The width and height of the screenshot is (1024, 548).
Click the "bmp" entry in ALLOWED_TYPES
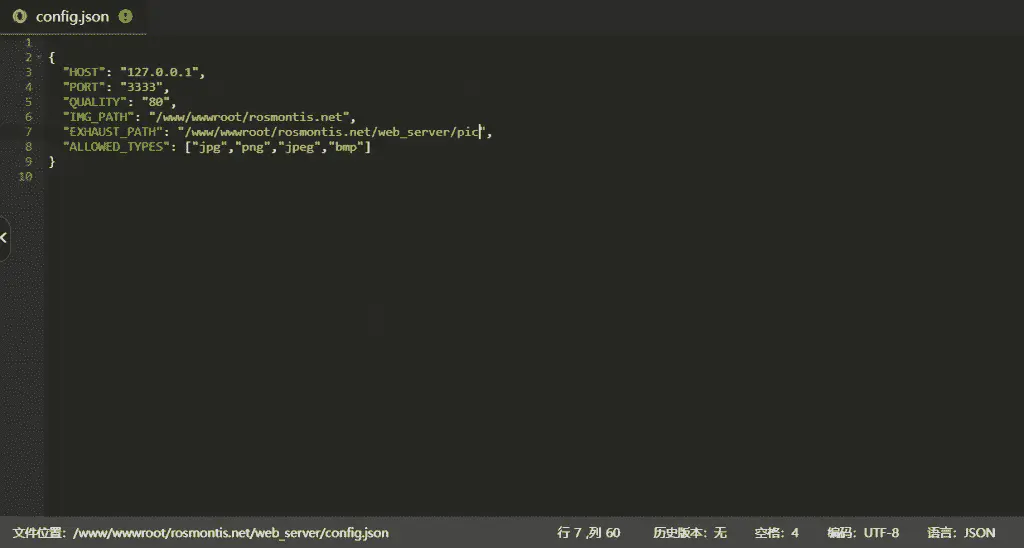coord(346,148)
